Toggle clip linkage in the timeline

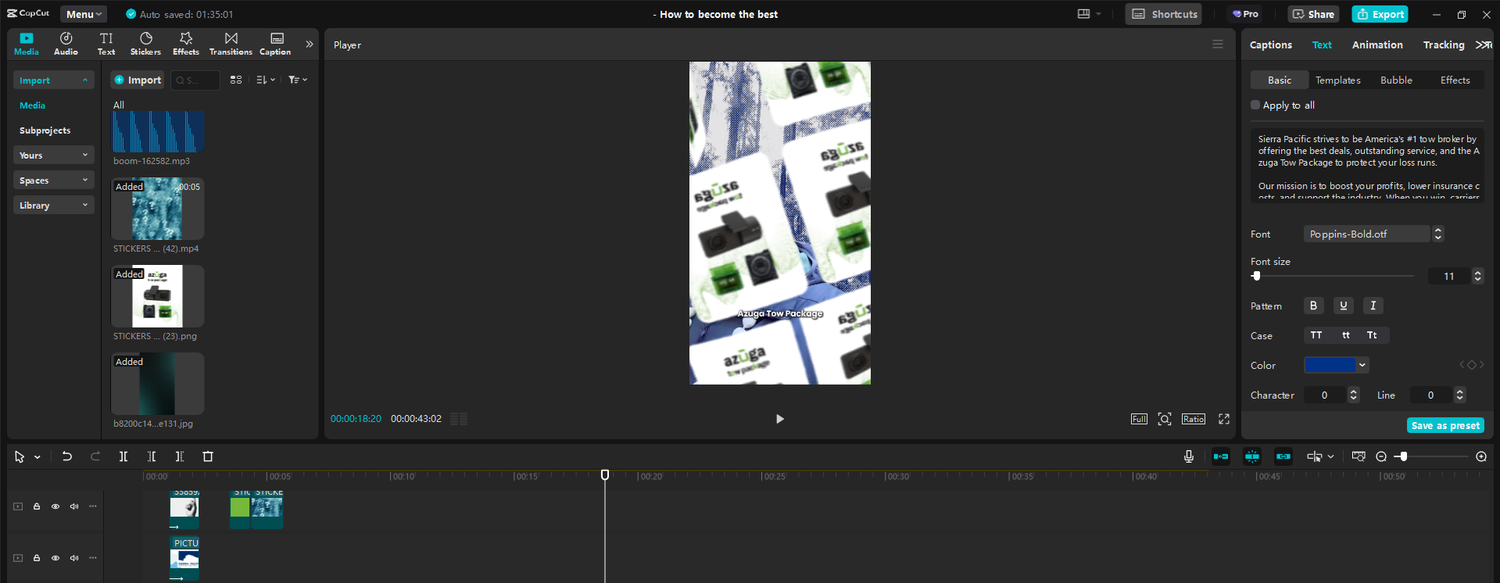coord(1284,456)
